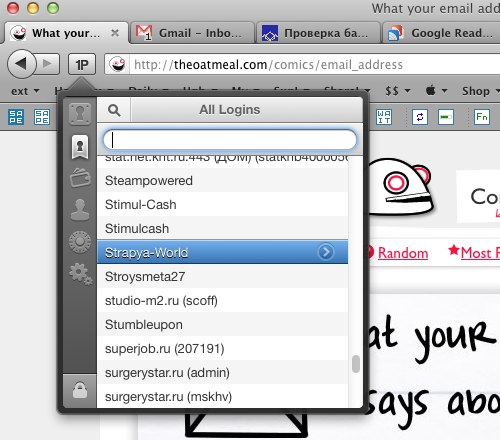The image size is (500, 440).
Task: Select the surgerystar.ru (mskhv) login
Action: tap(222, 396)
